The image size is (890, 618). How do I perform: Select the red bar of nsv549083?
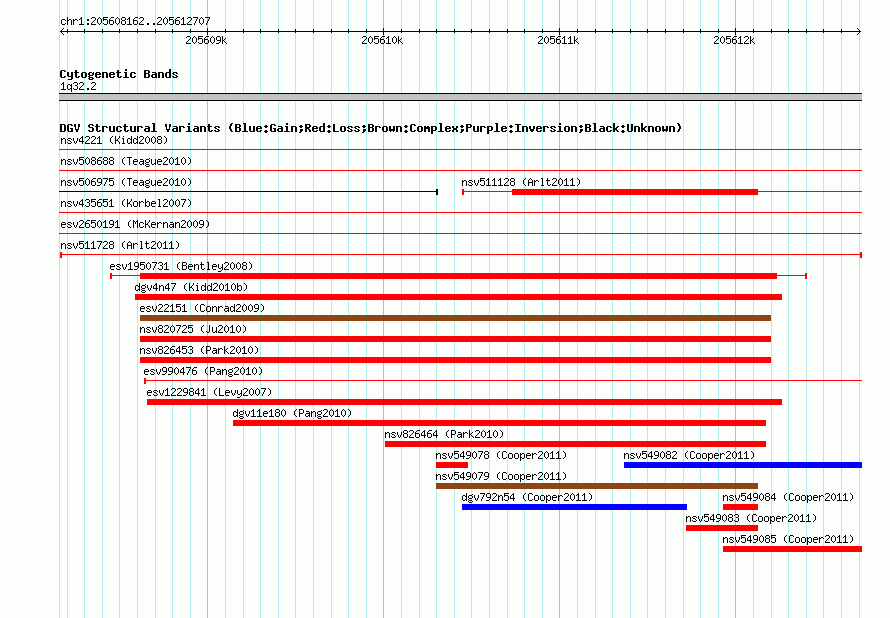coord(722,528)
